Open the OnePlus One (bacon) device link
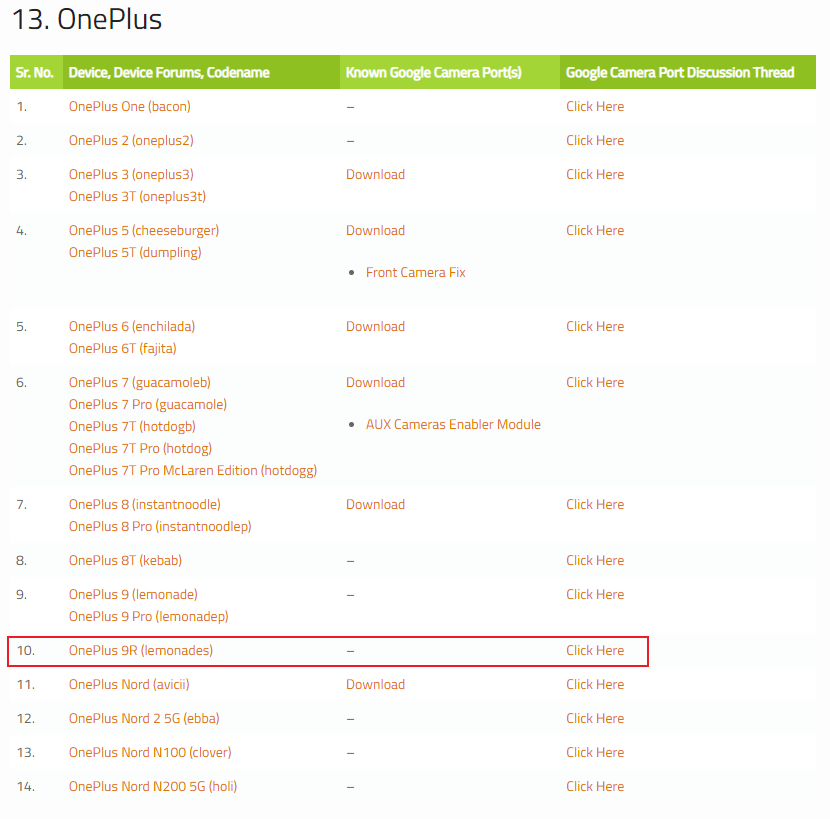This screenshot has width=830, height=819. click(x=129, y=106)
